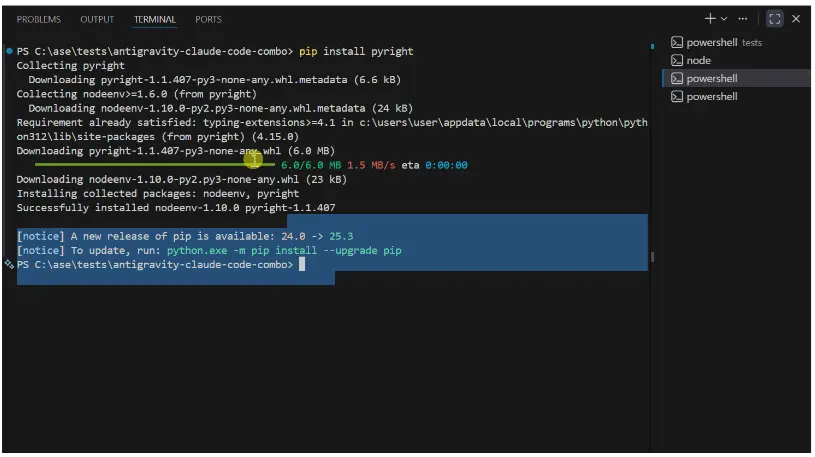815x457 pixels.
Task: Click blue command marker beside pip install
Action: [9, 51]
